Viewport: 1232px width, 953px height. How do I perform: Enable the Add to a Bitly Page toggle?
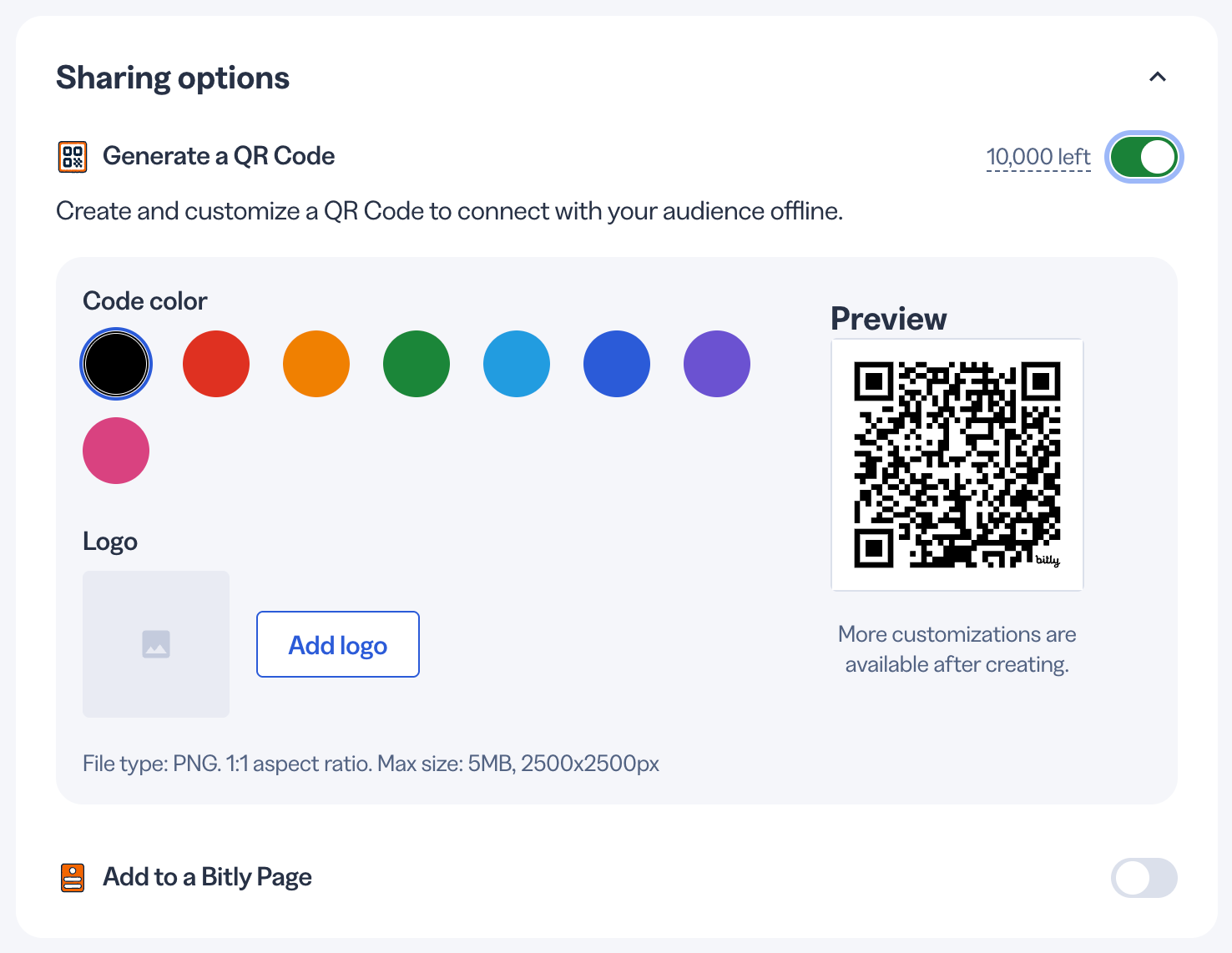click(1144, 878)
